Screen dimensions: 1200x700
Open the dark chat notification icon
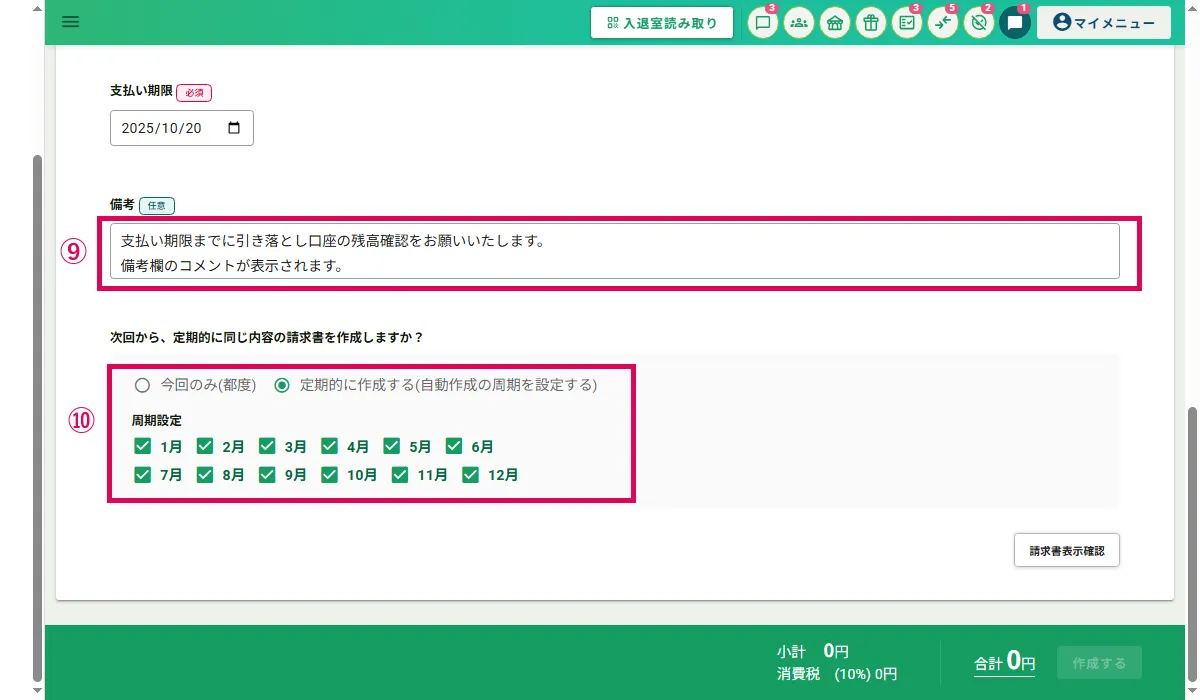tap(1014, 23)
